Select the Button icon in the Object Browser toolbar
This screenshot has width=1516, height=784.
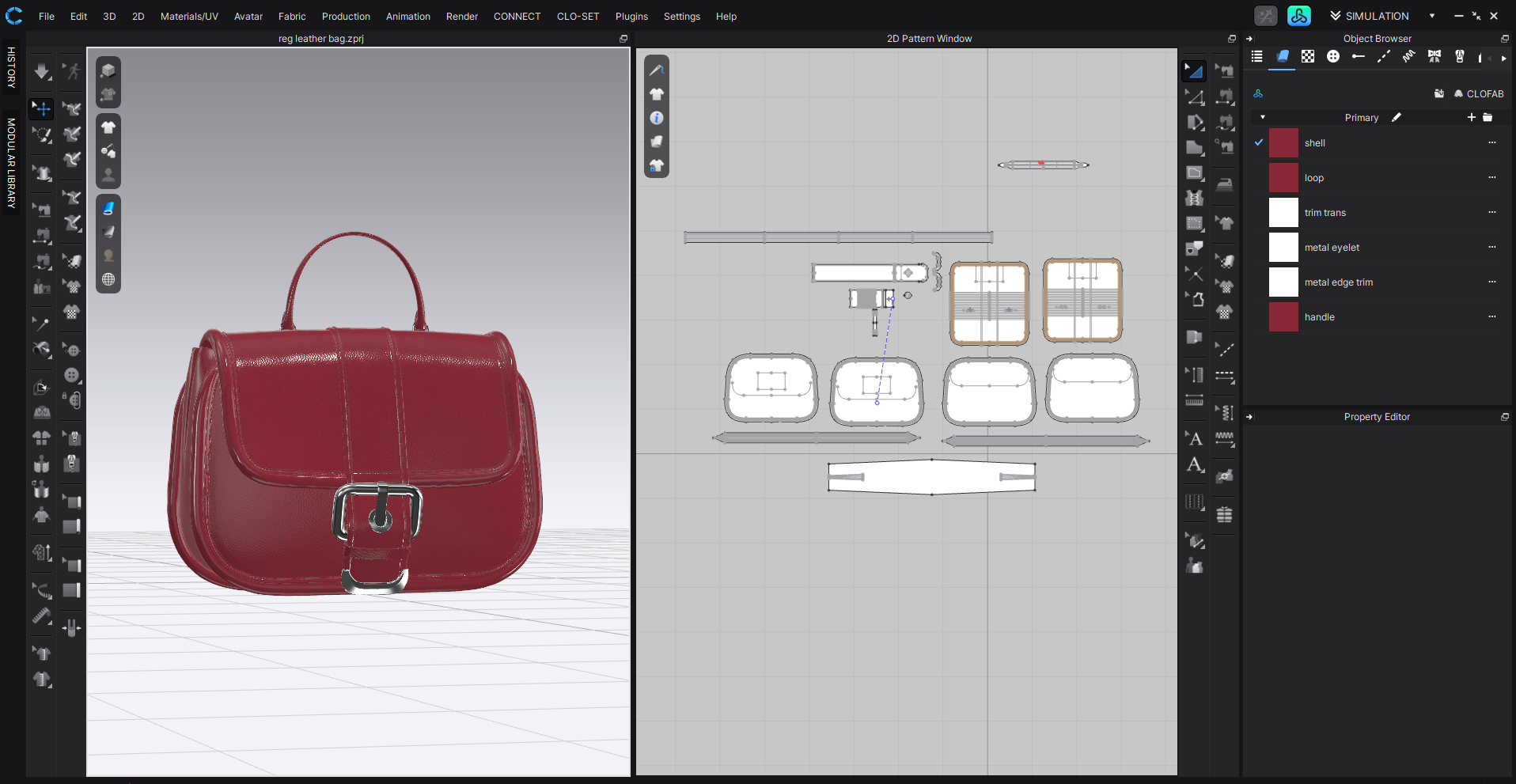(x=1333, y=56)
